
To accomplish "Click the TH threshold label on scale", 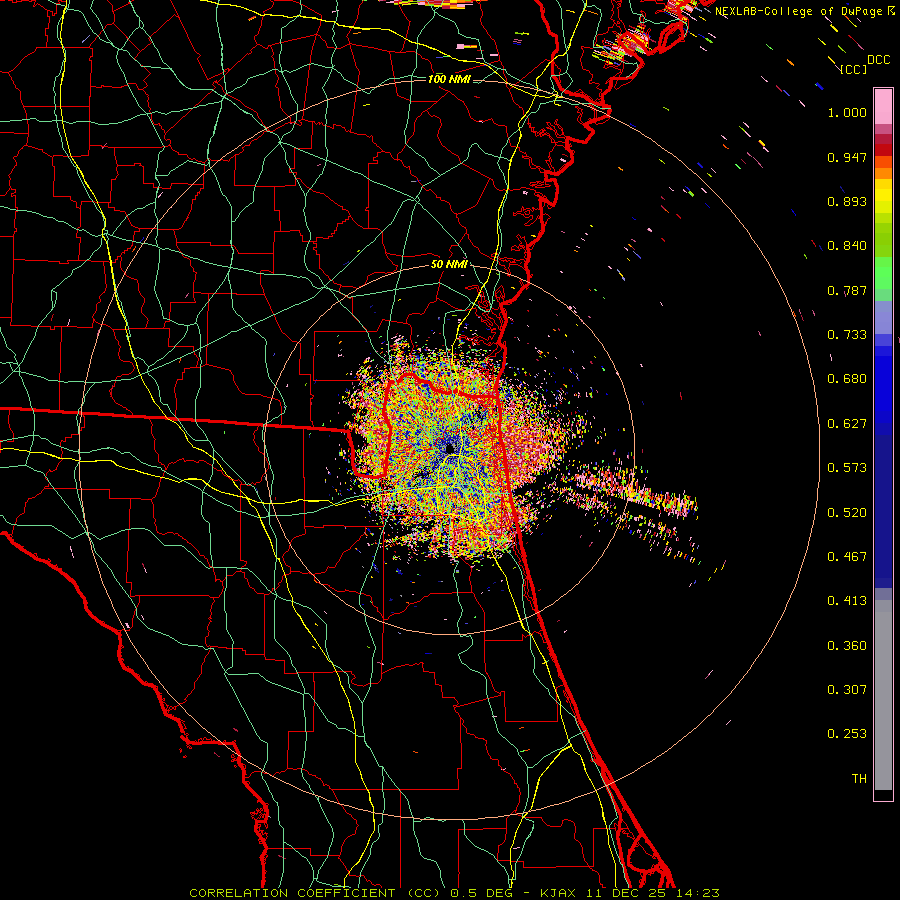I will (859, 779).
